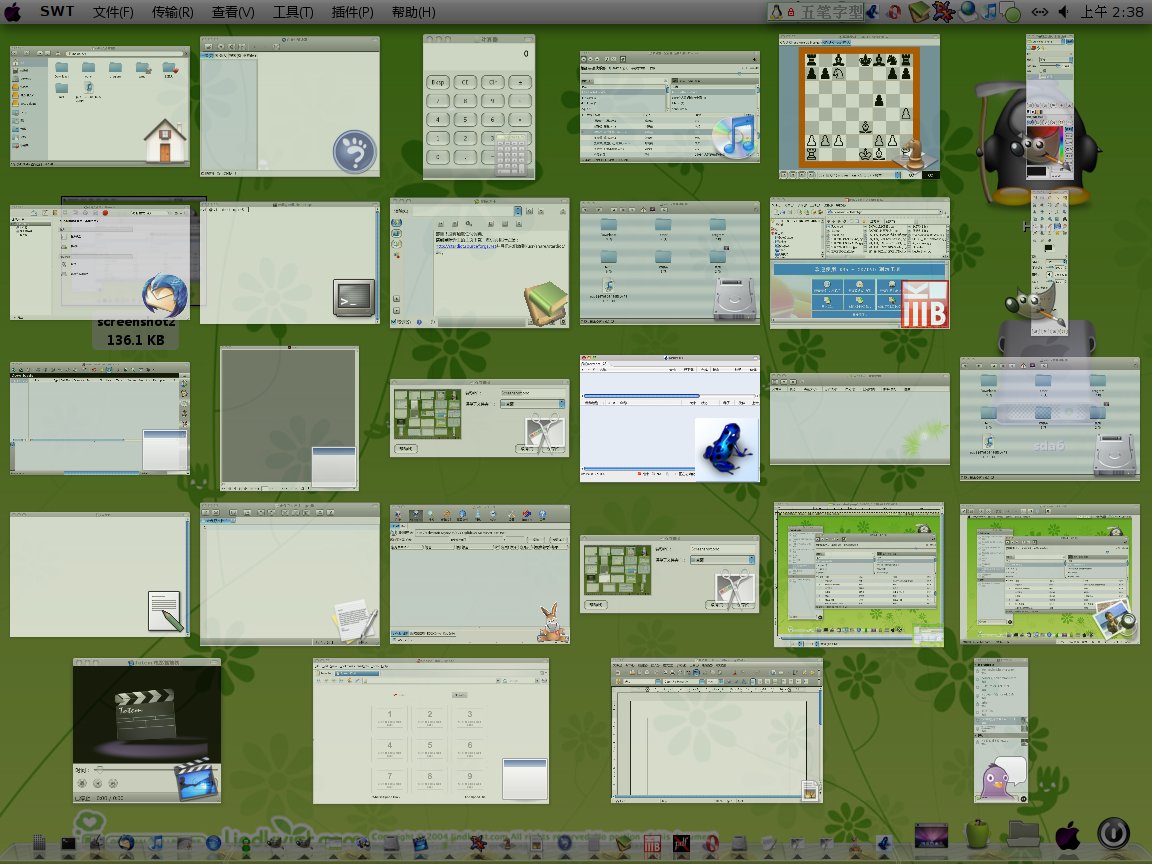Open the 插件(P) menu
The width and height of the screenshot is (1152, 864).
point(353,12)
